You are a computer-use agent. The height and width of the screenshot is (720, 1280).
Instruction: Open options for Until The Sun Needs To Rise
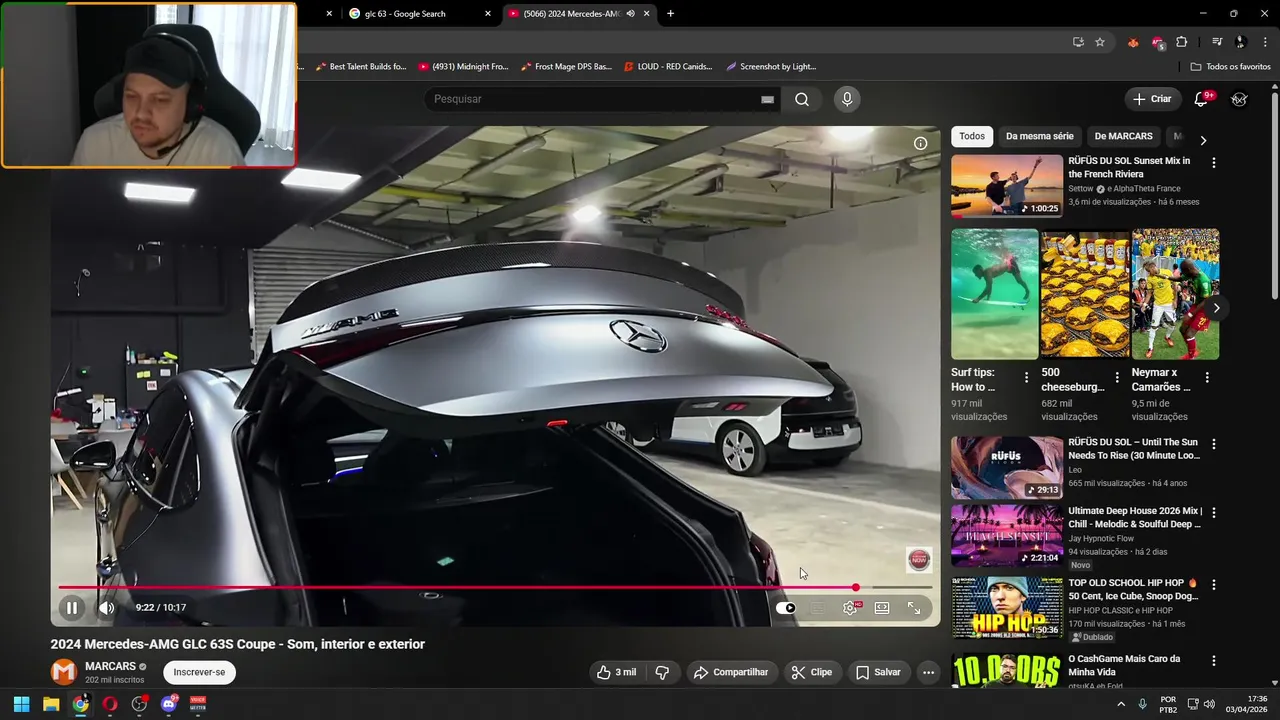1214,444
